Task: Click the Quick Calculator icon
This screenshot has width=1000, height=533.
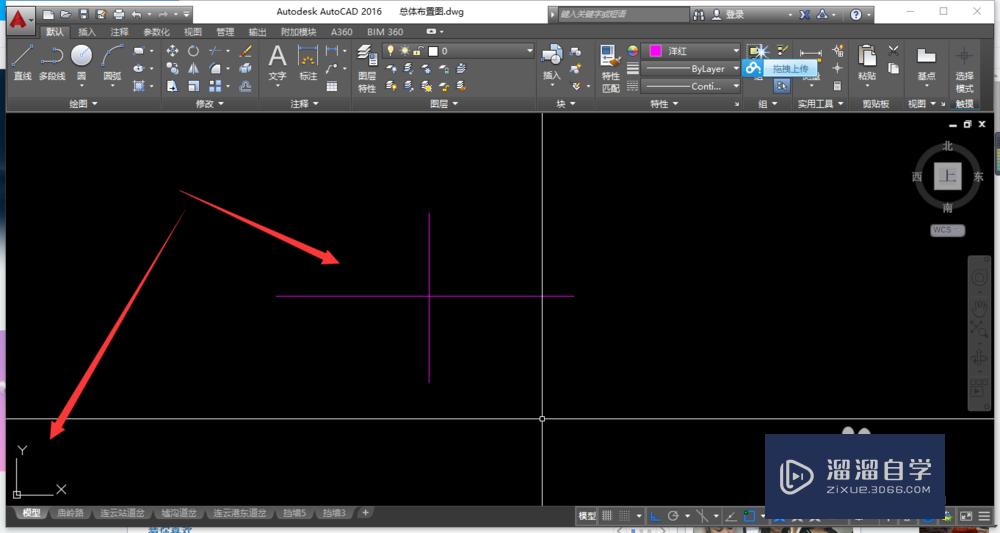Action: (837, 85)
